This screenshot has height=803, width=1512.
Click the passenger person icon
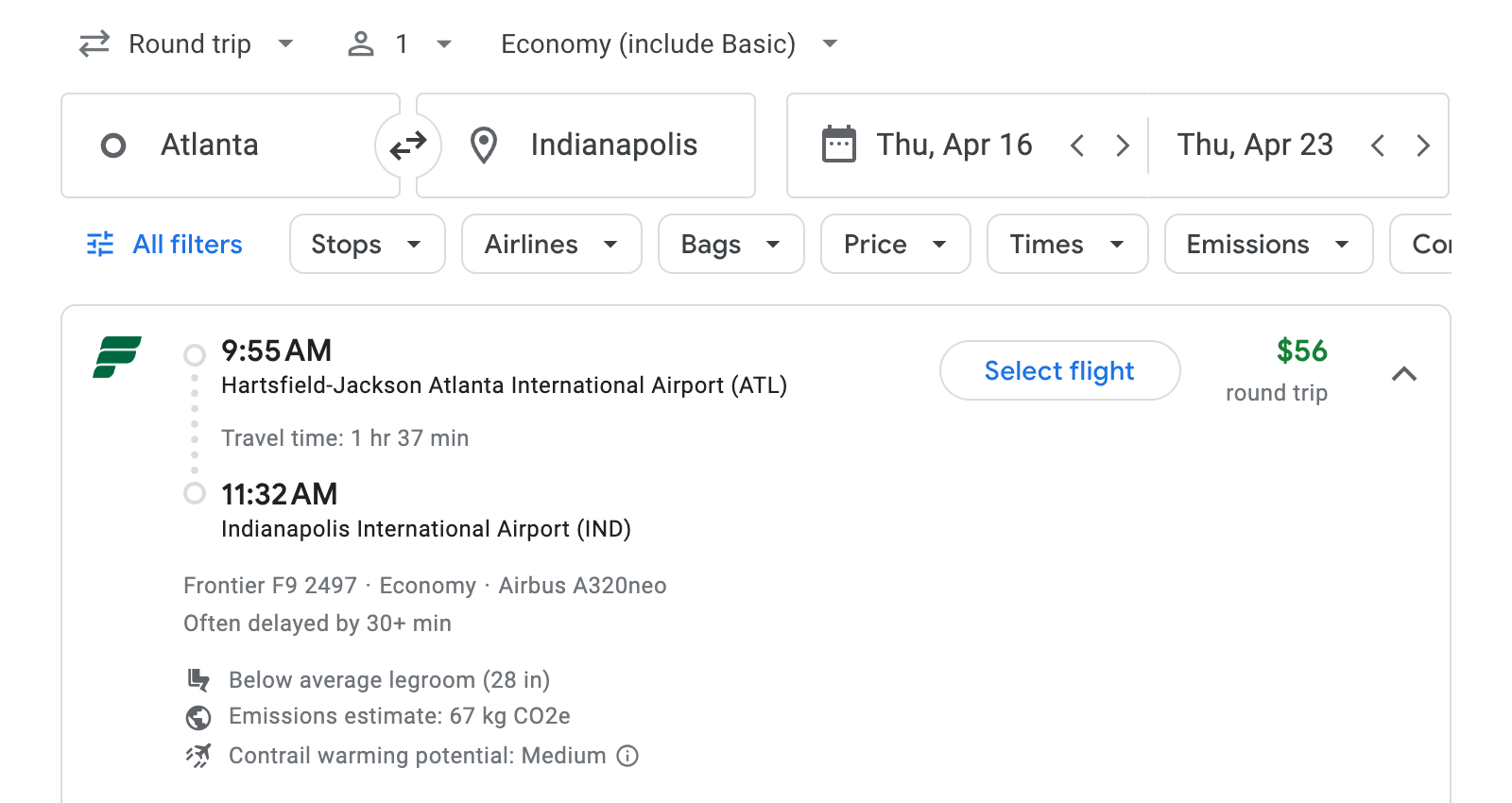(x=360, y=43)
